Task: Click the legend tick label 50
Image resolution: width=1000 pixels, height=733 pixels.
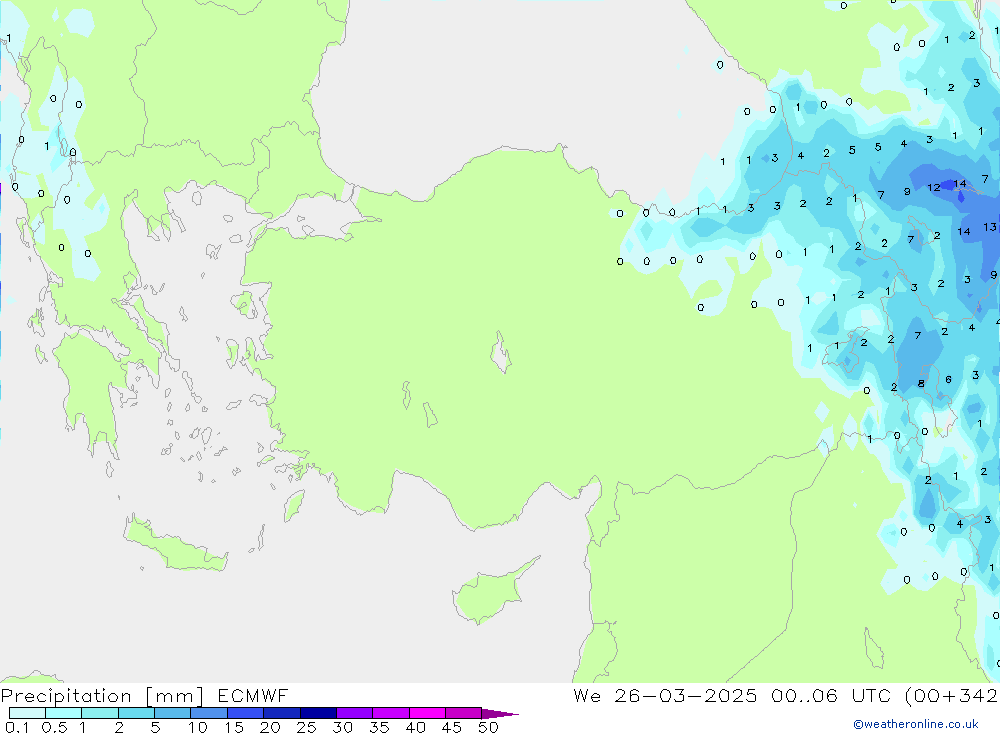Action: coord(488,727)
